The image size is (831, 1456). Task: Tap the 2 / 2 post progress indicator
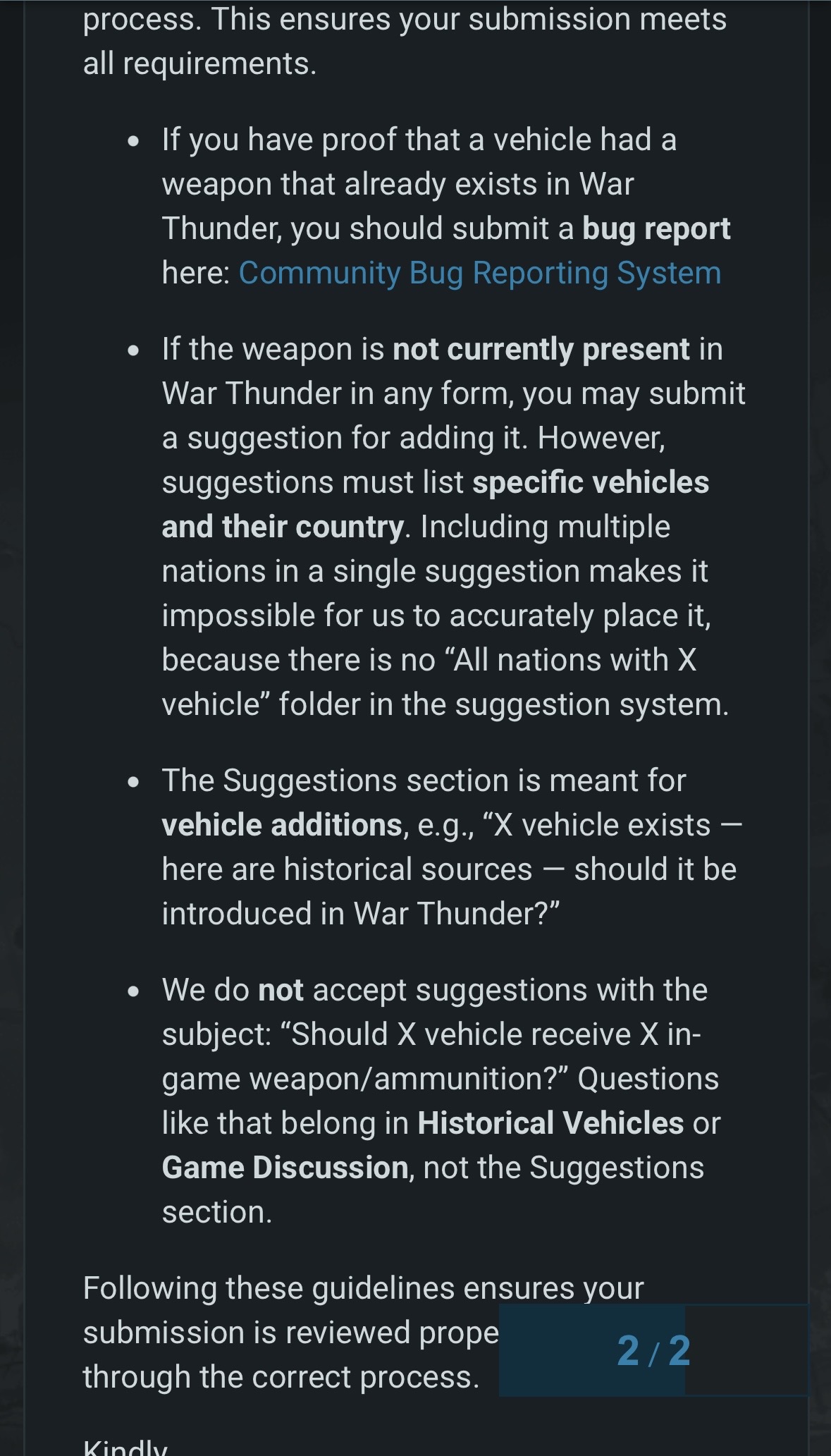point(653,1351)
